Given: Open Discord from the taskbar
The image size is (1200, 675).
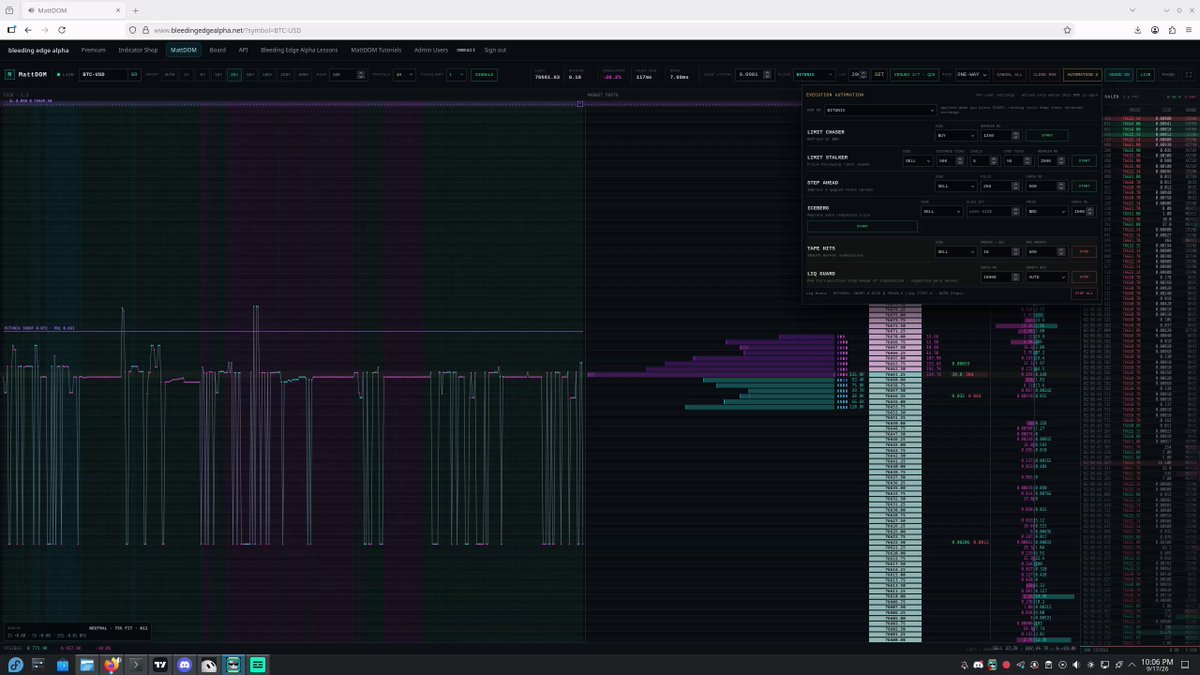Looking at the screenshot, I should [x=185, y=665].
